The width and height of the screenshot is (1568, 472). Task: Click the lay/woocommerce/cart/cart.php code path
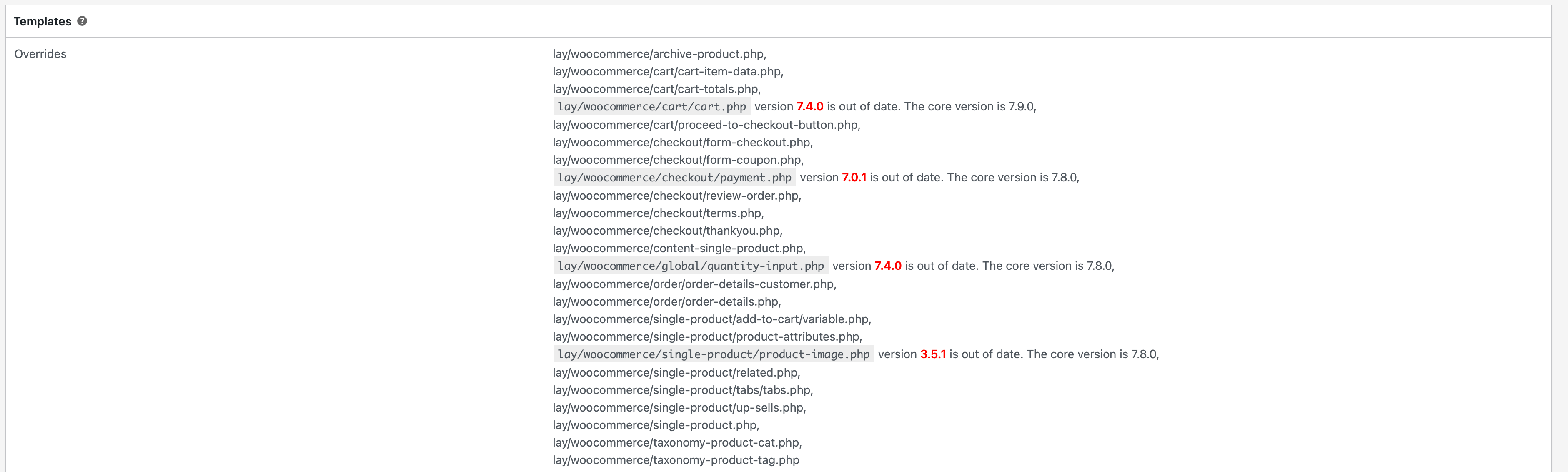pyautogui.click(x=651, y=107)
